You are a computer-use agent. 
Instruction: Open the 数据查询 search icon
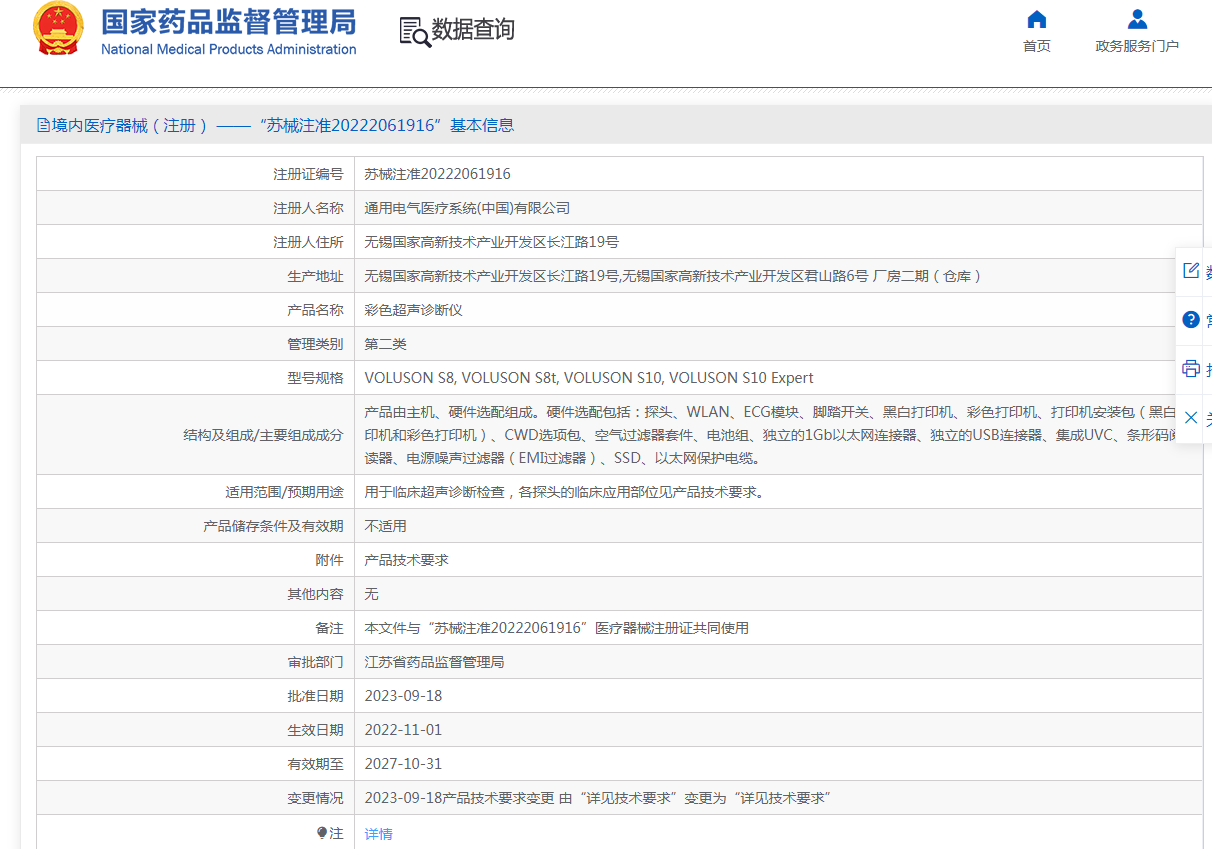point(414,31)
